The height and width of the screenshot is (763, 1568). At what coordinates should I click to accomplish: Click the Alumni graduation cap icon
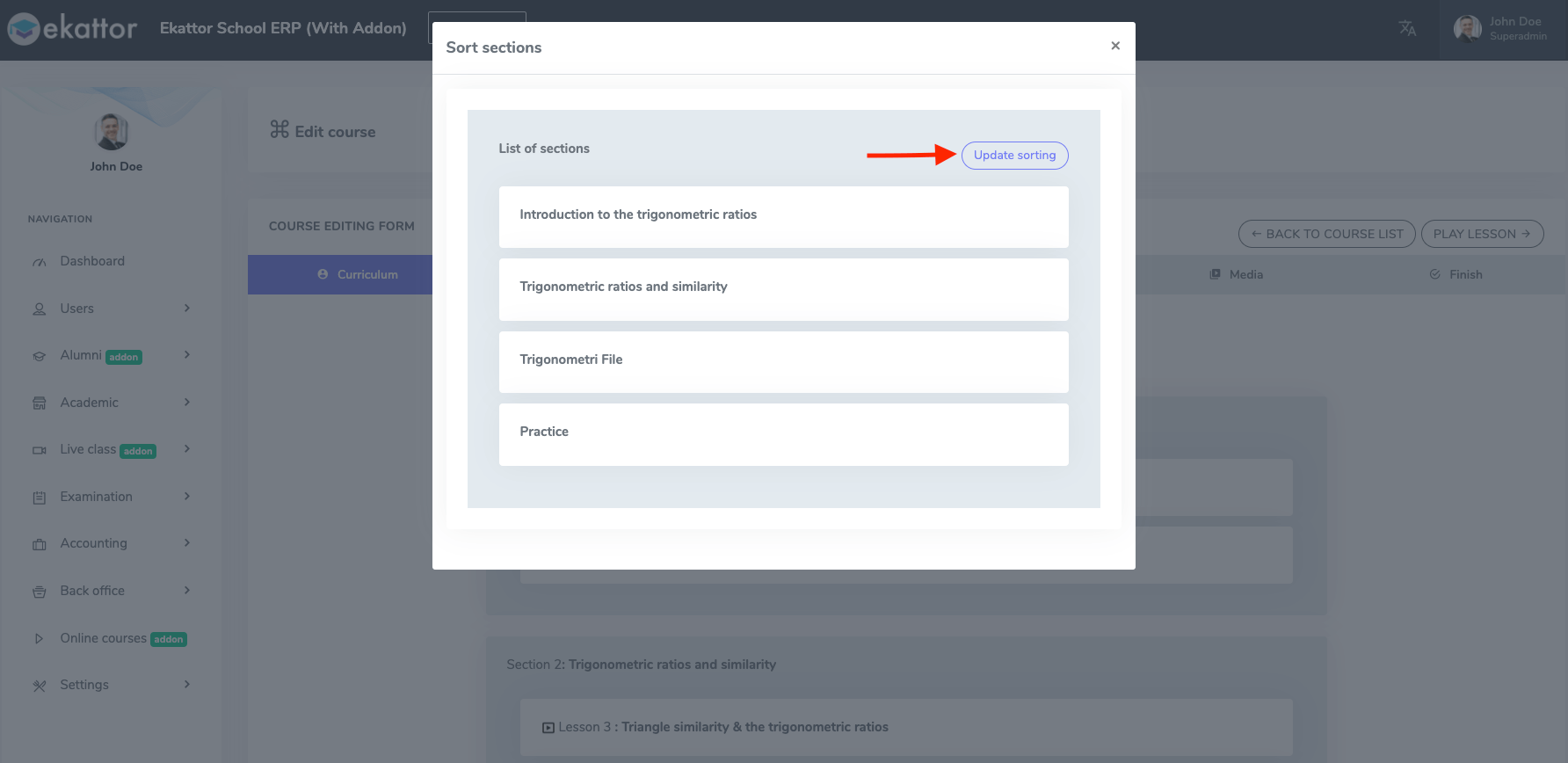[x=40, y=356]
